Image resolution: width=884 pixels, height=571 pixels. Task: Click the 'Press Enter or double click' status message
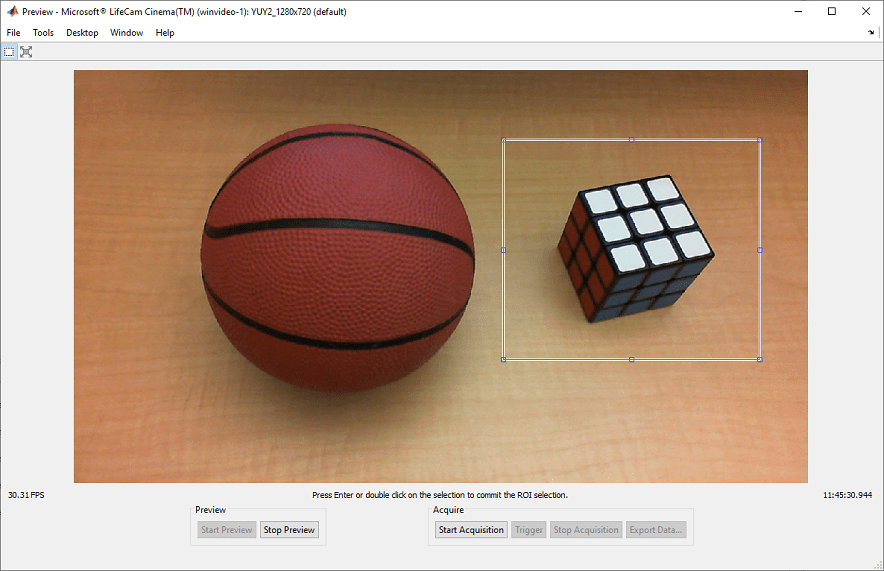click(x=440, y=495)
